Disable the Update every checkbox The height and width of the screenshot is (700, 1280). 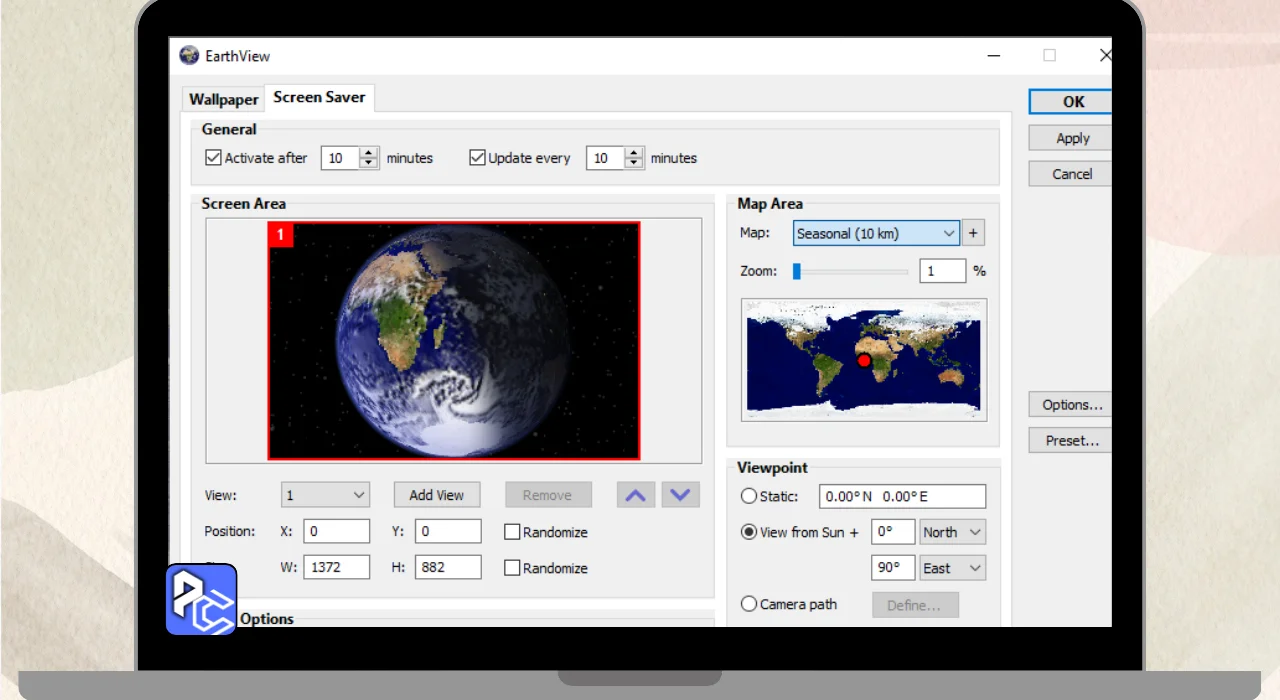click(477, 158)
